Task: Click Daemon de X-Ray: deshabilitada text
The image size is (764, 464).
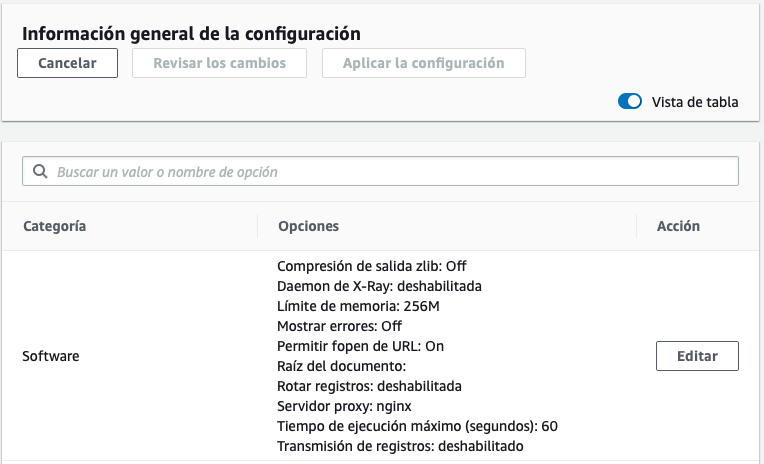Action: click(x=379, y=286)
